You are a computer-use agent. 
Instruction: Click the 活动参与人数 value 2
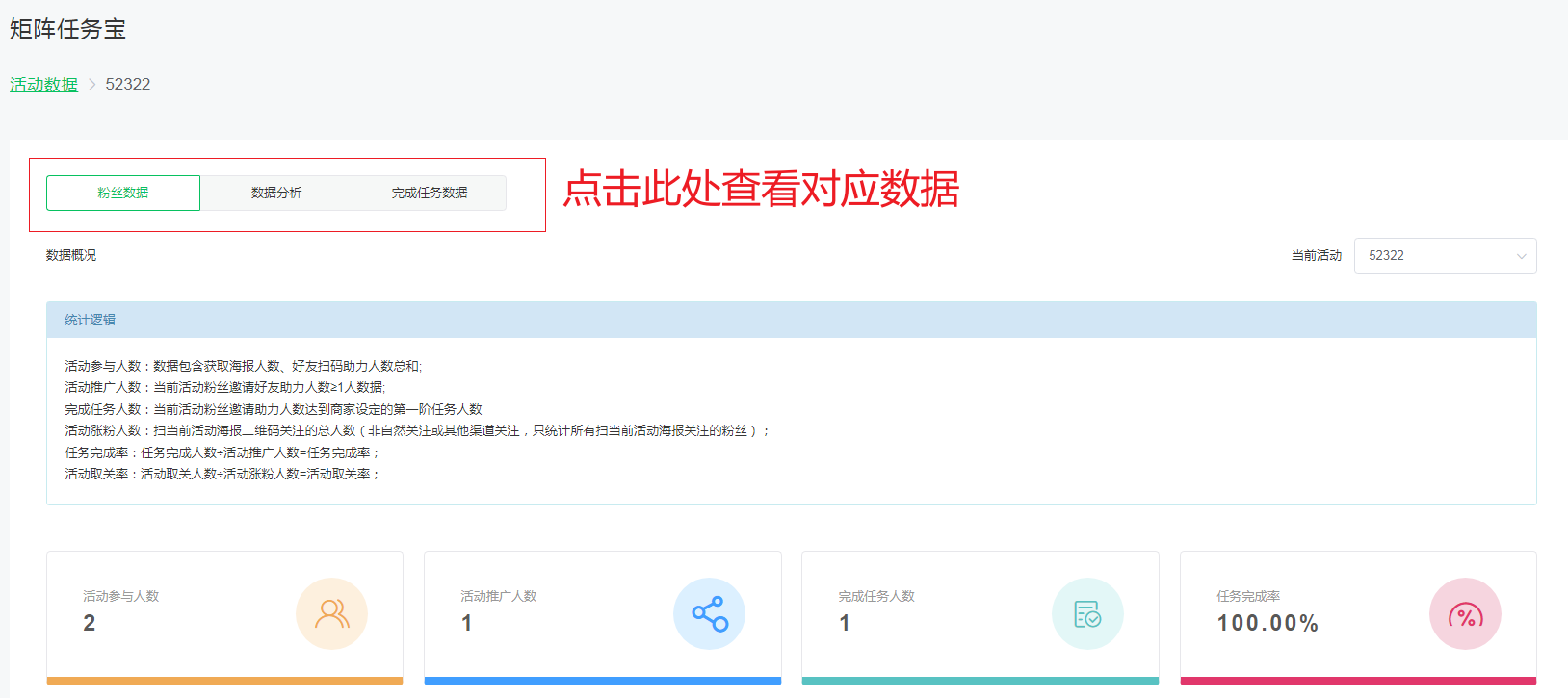(x=90, y=623)
